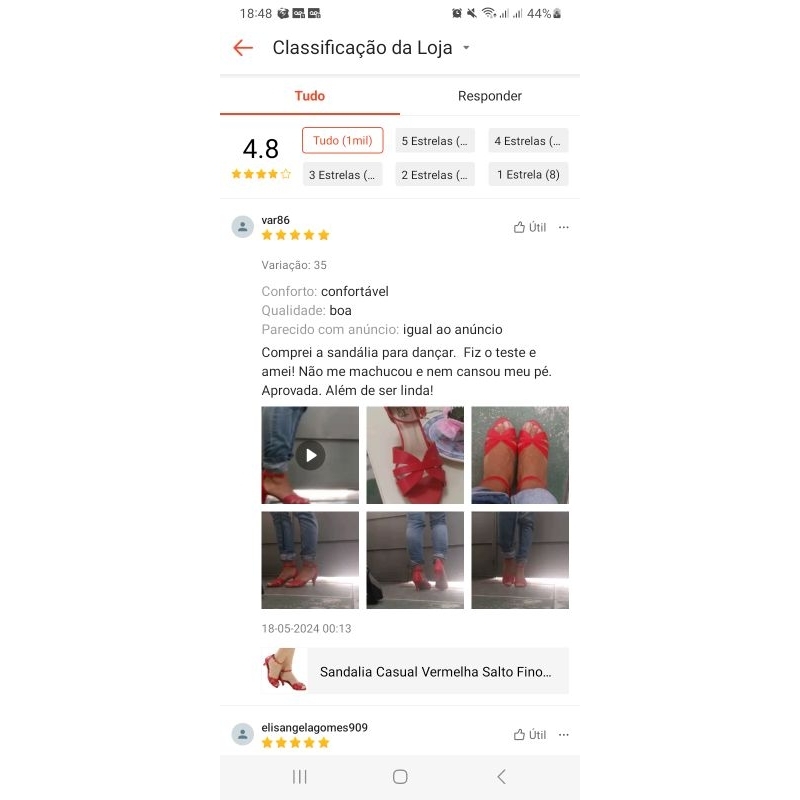Show only 3 Estrelas reviews
The image size is (800, 800).
click(342, 174)
